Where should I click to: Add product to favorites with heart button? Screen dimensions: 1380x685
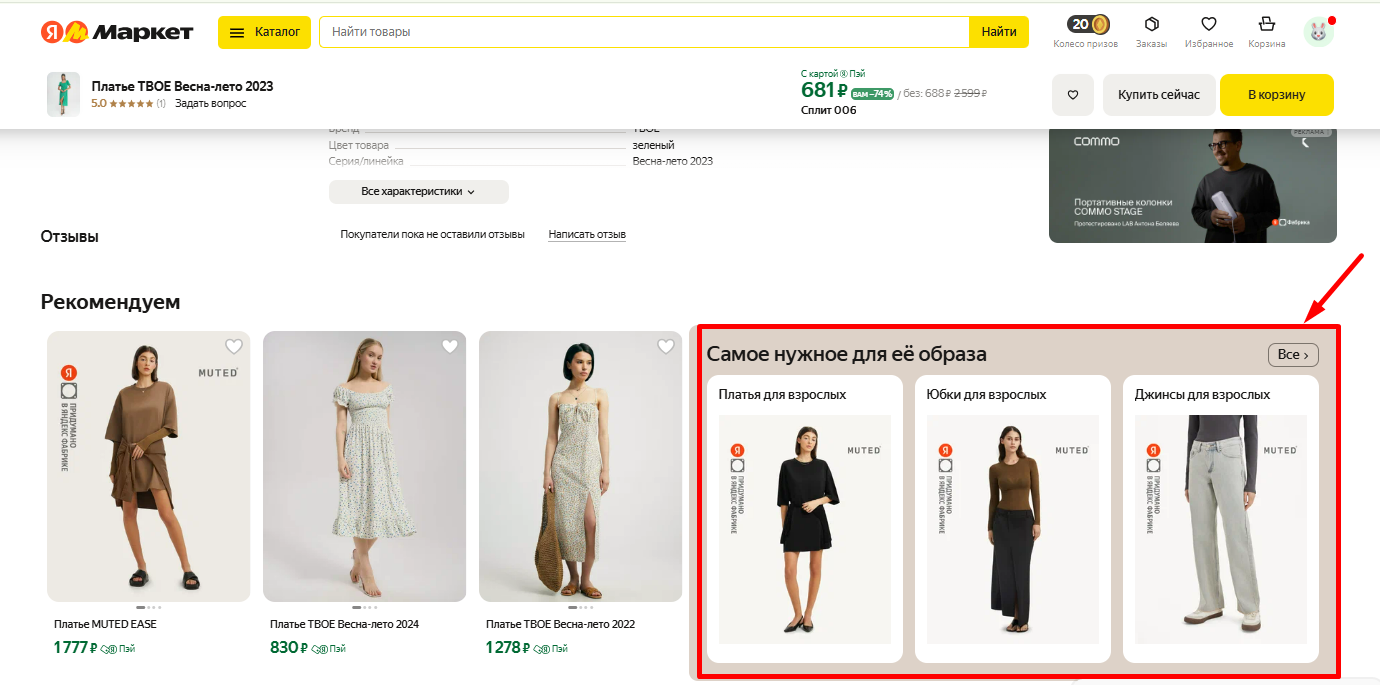(x=1073, y=95)
